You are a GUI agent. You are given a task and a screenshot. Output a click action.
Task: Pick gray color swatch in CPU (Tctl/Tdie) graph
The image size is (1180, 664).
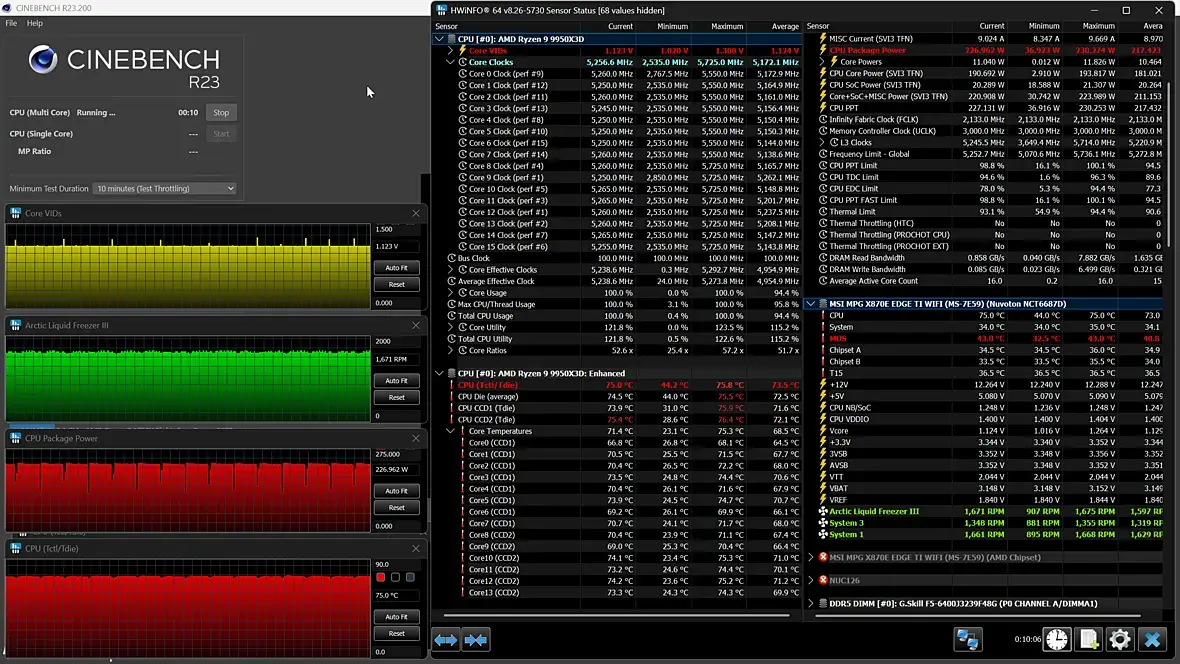coord(410,577)
